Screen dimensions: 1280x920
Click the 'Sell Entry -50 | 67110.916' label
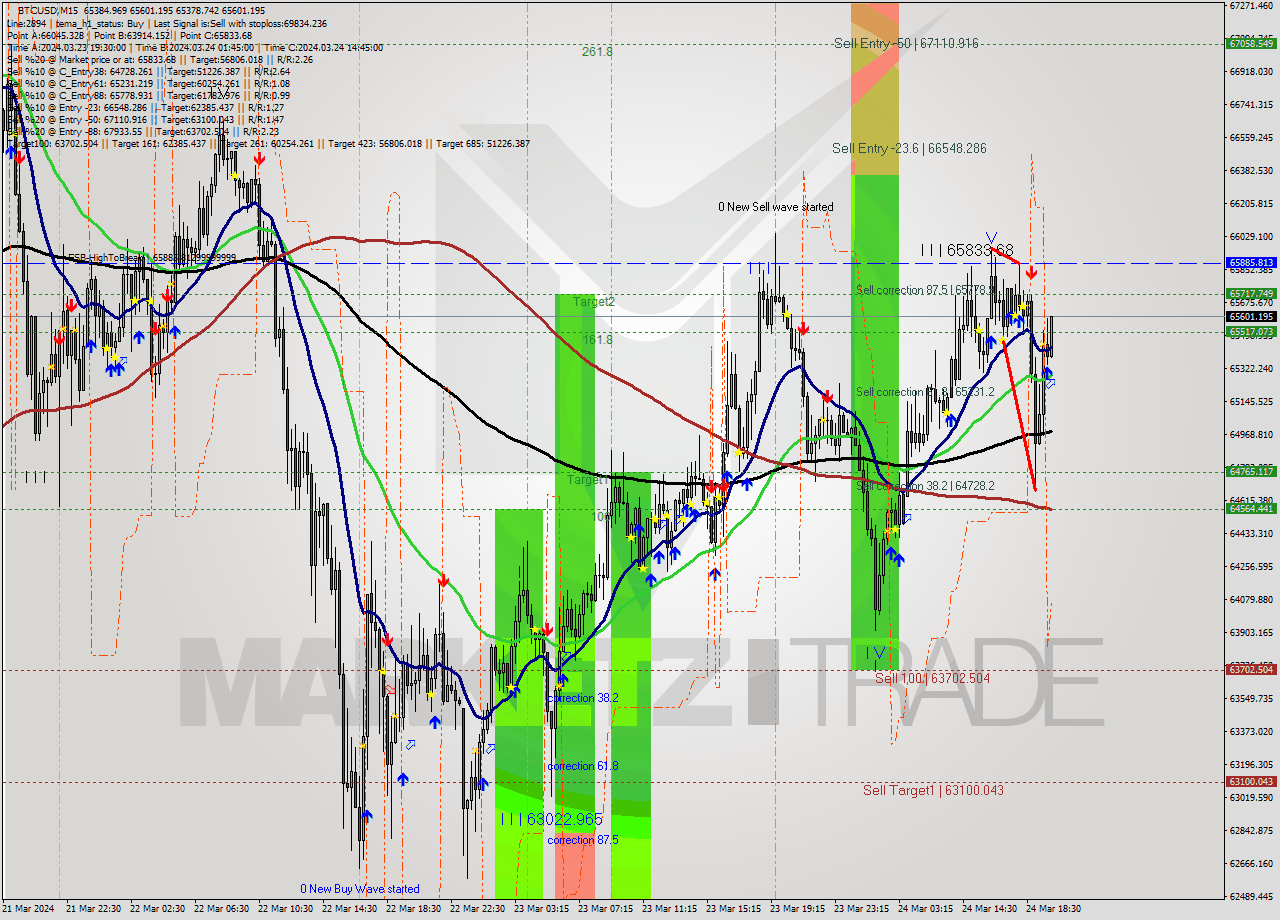point(906,43)
